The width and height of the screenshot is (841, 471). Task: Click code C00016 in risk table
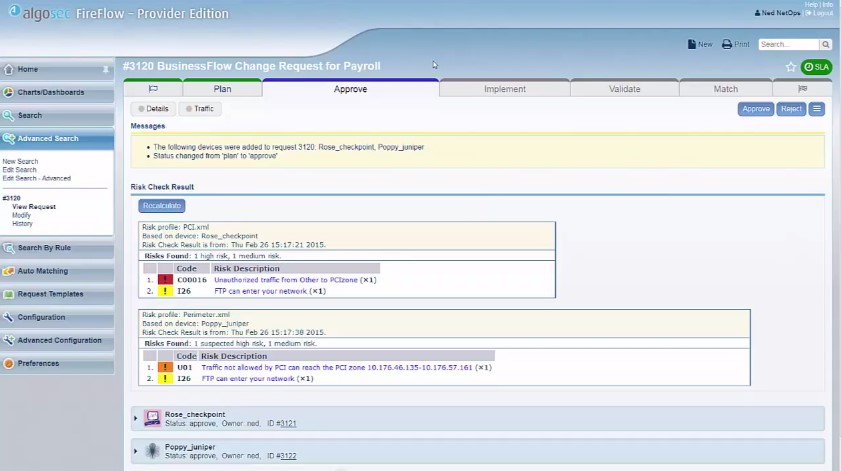(x=192, y=280)
